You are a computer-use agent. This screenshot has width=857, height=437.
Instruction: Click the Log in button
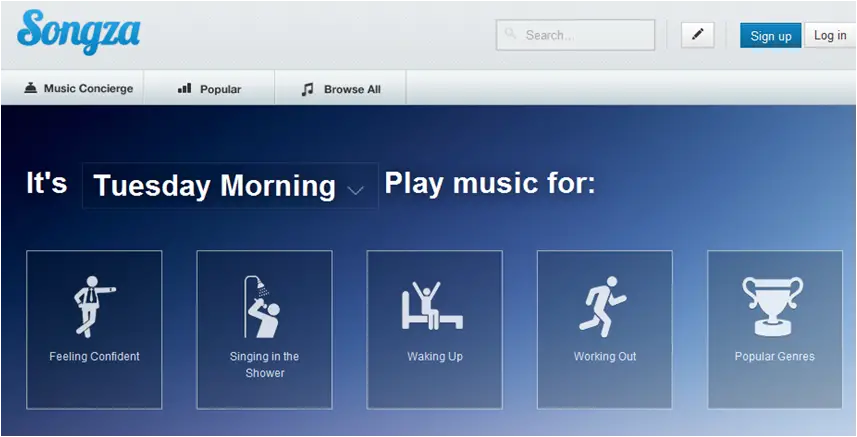coord(830,35)
